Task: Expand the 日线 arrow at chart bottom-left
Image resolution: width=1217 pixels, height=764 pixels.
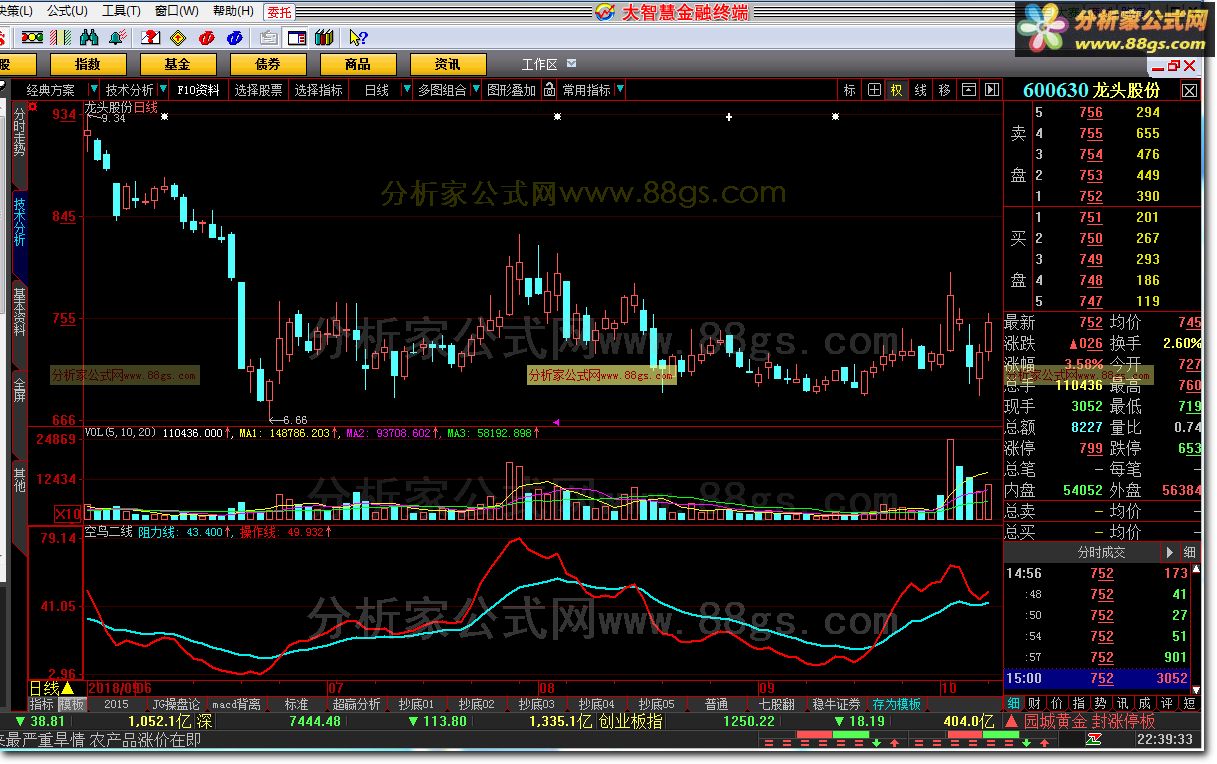Action: pos(67,688)
